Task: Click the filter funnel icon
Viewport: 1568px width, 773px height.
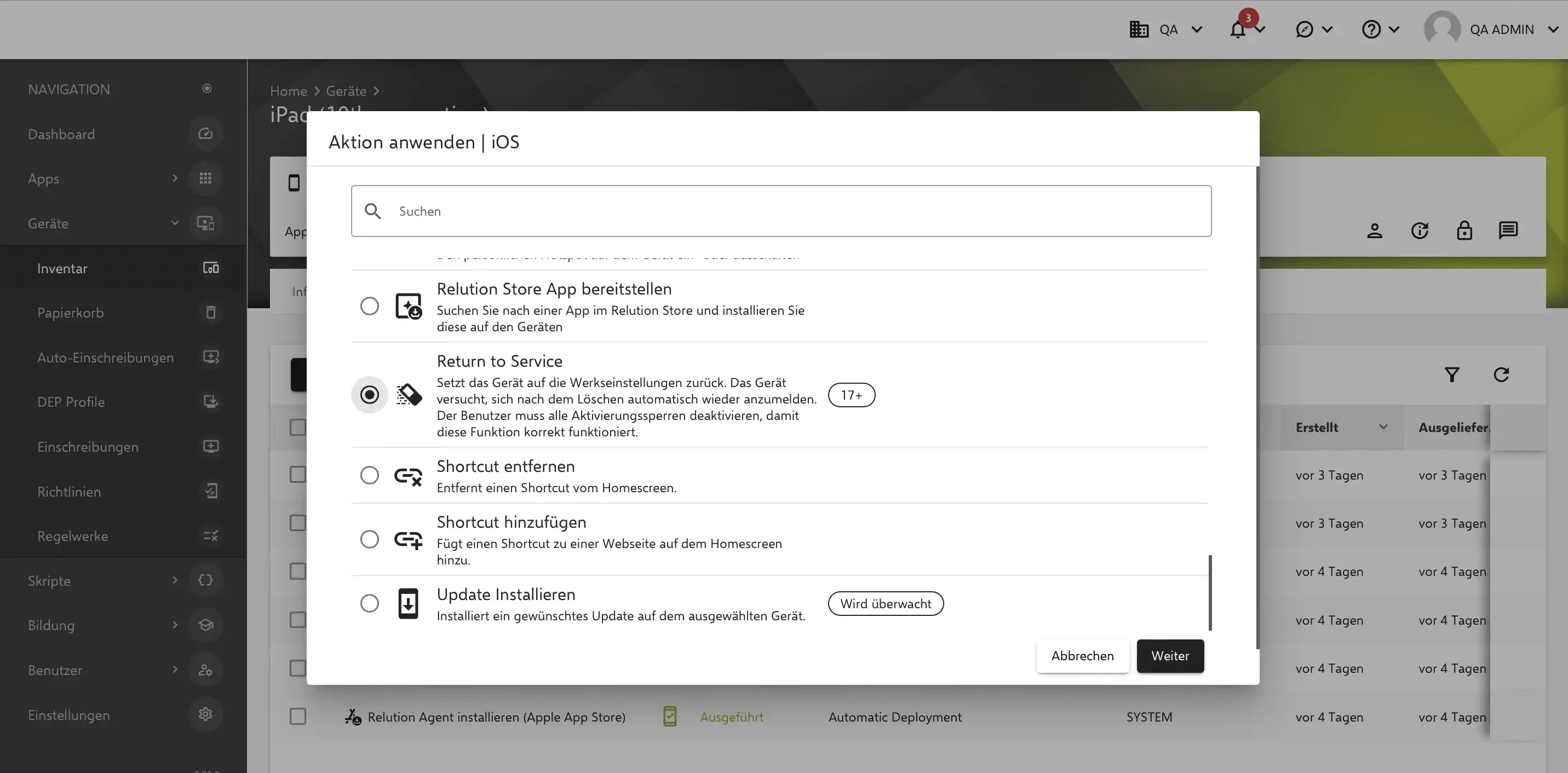Action: click(1452, 375)
